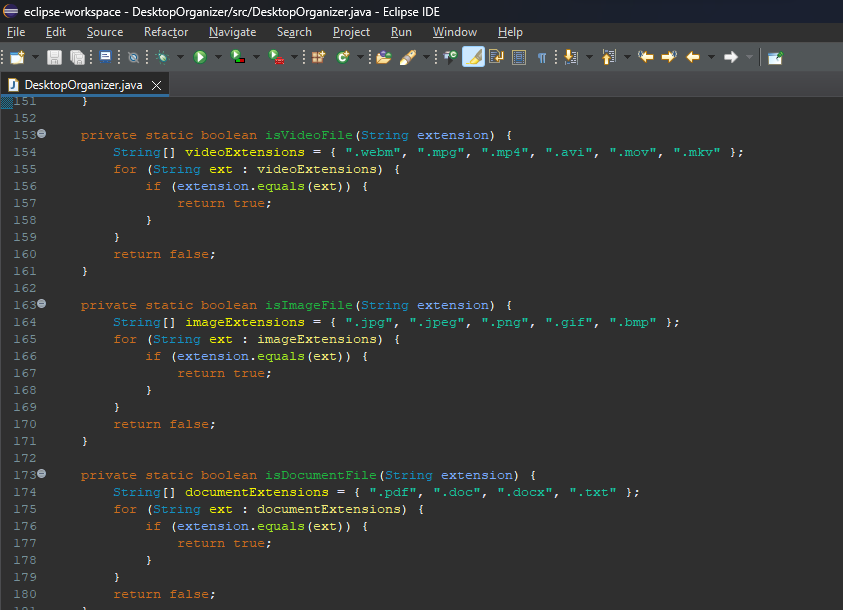Image resolution: width=843 pixels, height=610 pixels.
Task: Click the ".webm" string literal
Action: pyautogui.click(x=373, y=153)
